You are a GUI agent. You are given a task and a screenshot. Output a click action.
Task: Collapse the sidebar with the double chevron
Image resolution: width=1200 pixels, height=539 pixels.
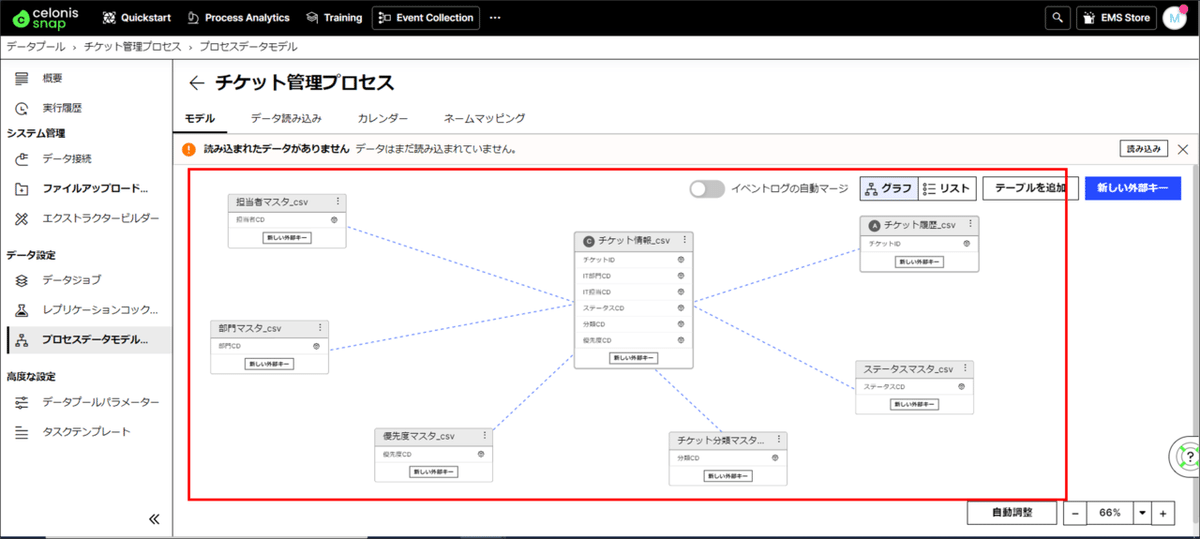click(154, 519)
